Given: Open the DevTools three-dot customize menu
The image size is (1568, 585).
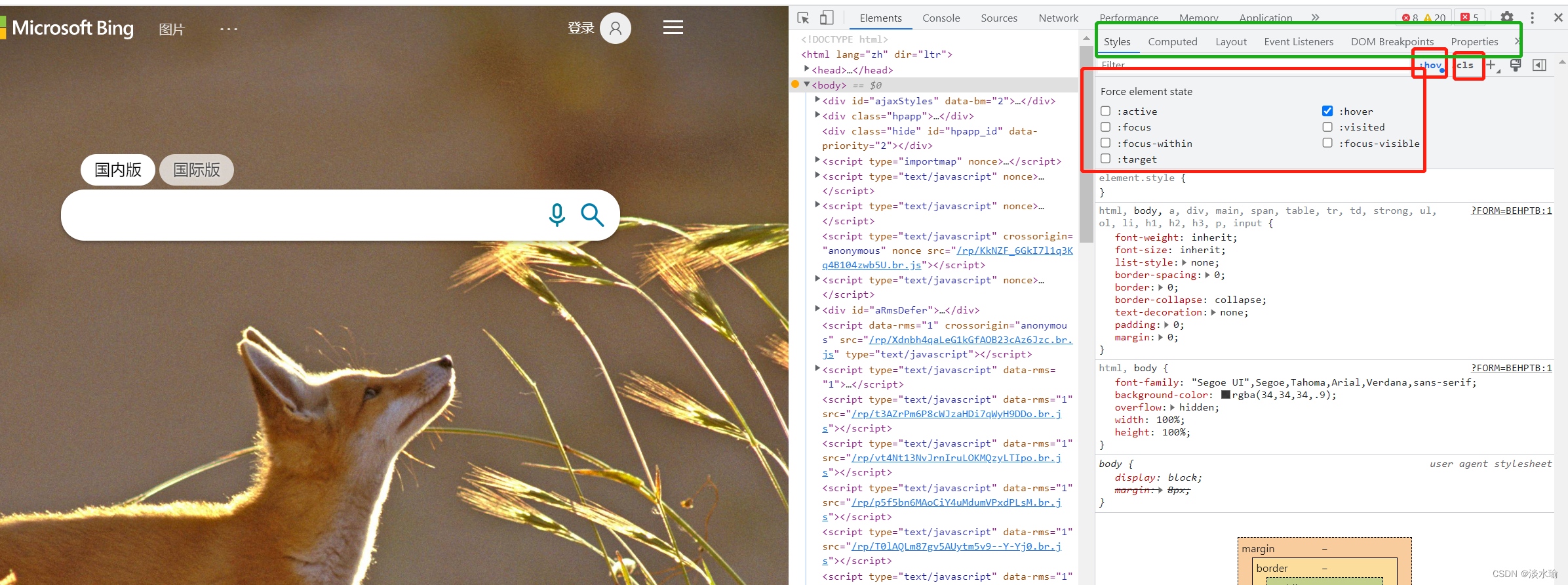Looking at the screenshot, I should pyautogui.click(x=1532, y=18).
